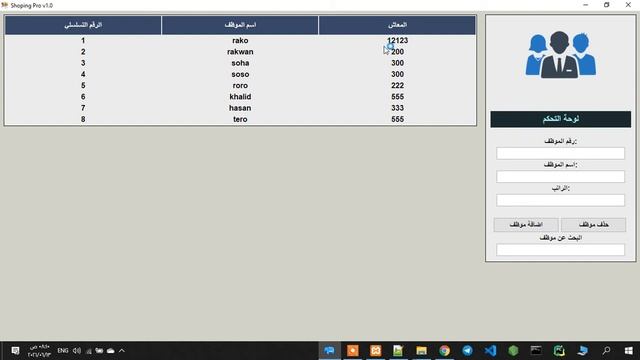Open the taskbar search magnifier
Screen dimensions: 640x360
click(x=606, y=351)
